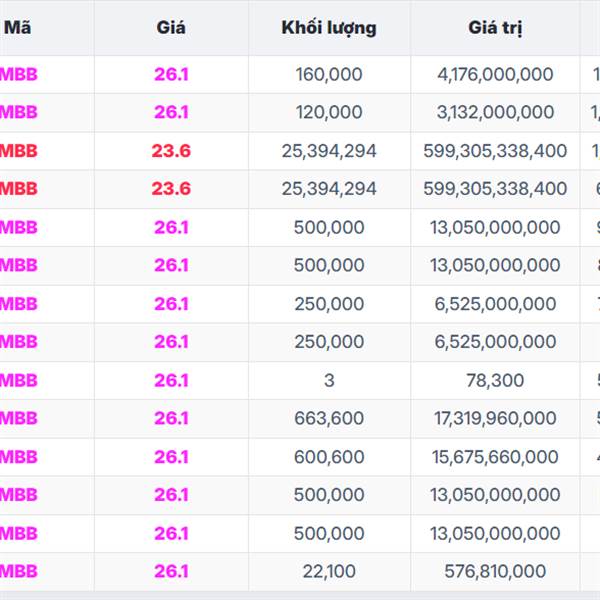Screen dimensions: 600x600
Task: Select the 3,132,000,000 value cell
Action: coord(495,112)
